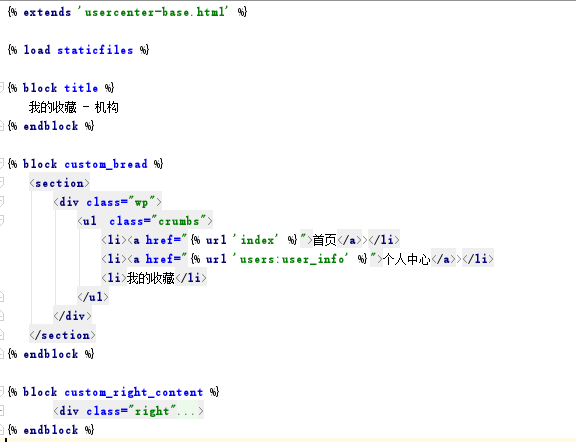Click the 'staticfiles' word
The image size is (576, 442).
(x=95, y=50)
